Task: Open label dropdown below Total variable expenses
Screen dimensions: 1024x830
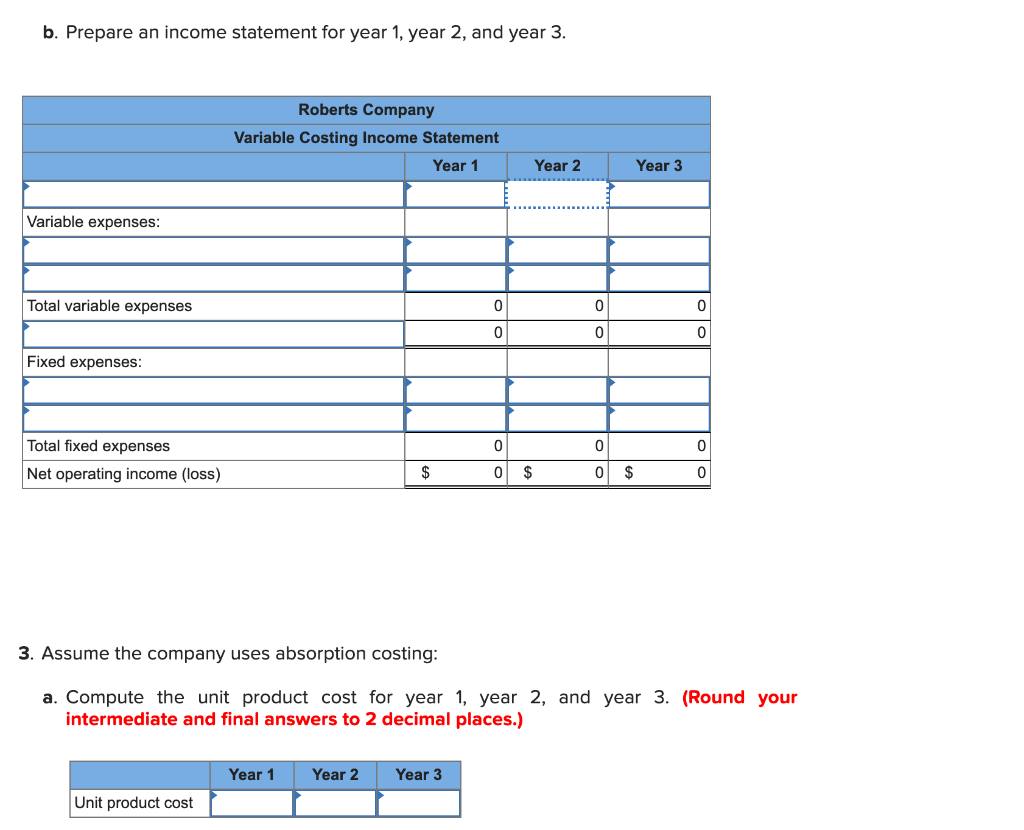Action: pos(214,334)
